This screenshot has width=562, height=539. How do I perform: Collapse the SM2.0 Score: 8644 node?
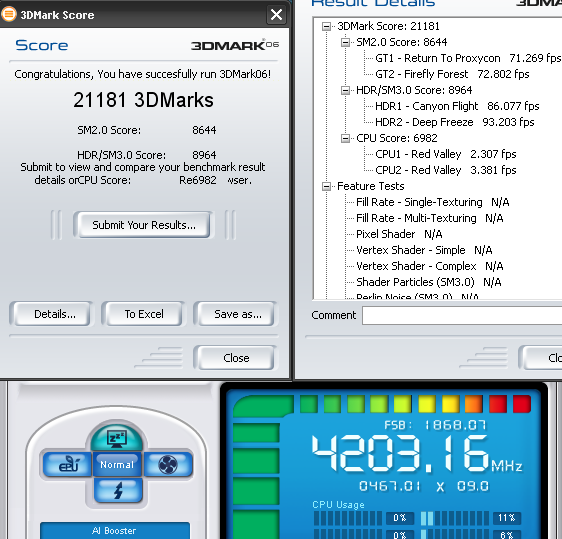pos(345,42)
